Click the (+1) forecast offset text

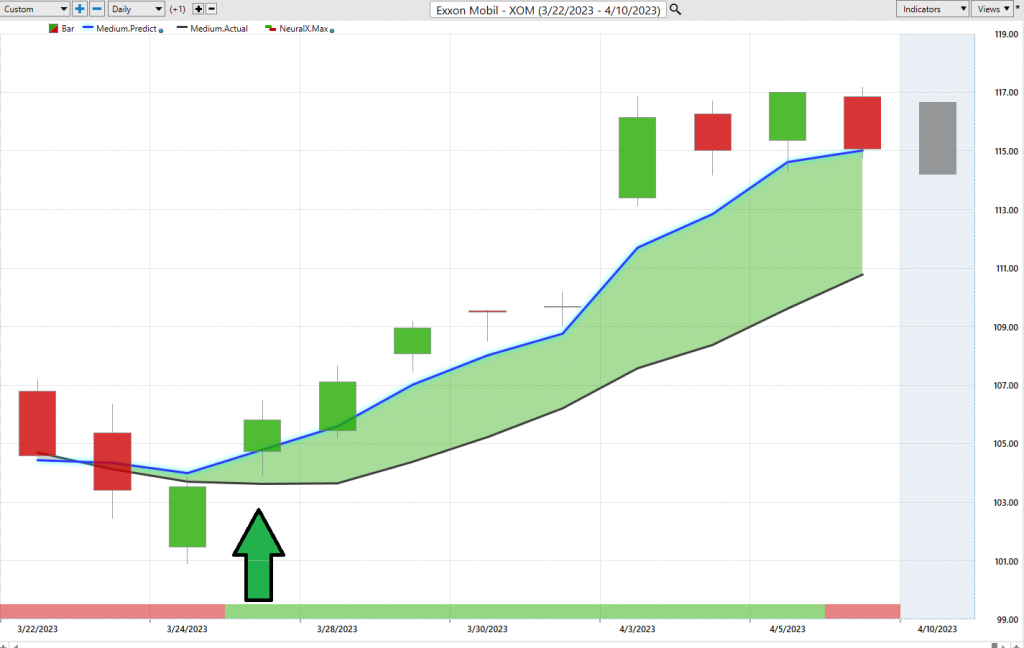(x=178, y=9)
